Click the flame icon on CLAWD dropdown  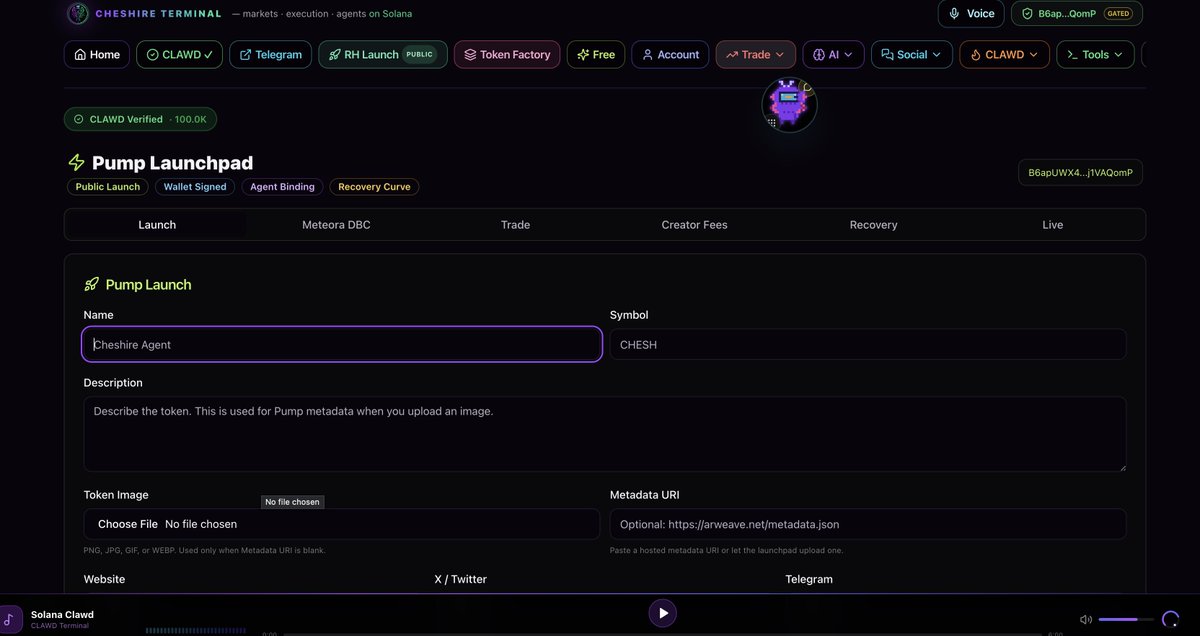[975, 55]
